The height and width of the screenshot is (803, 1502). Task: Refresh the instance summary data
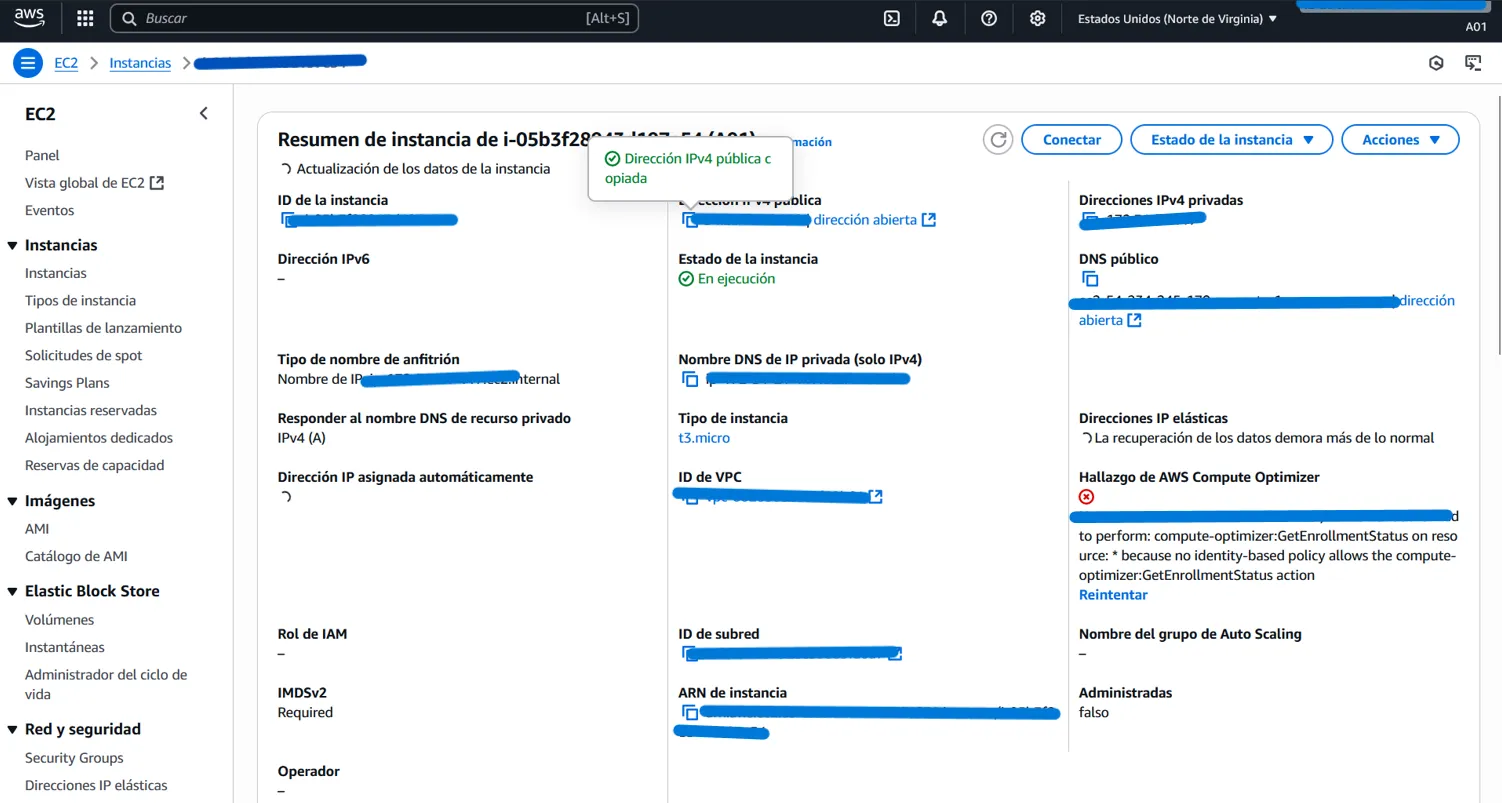(998, 140)
